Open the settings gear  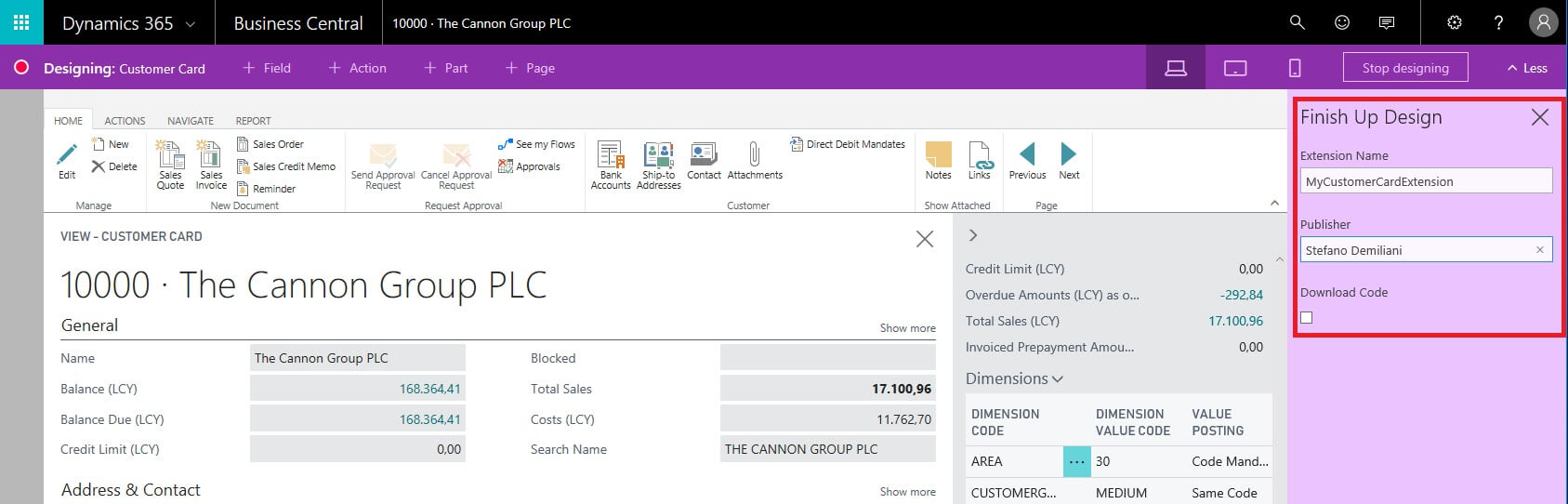1455,22
